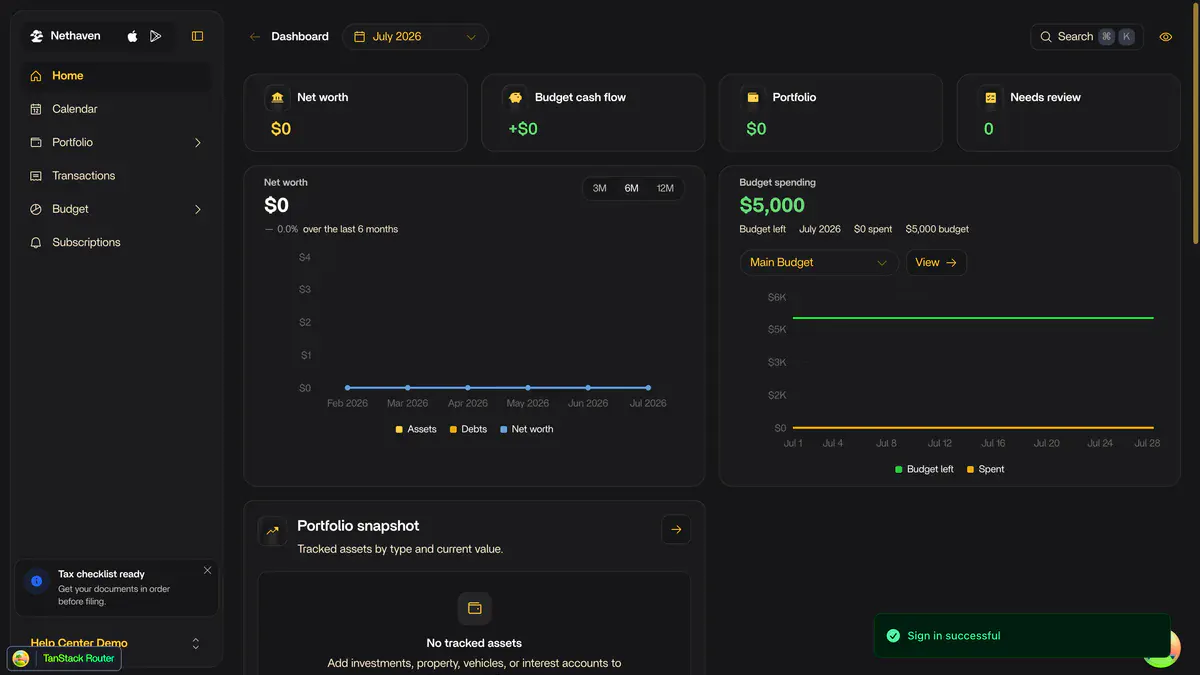Toggle Spent series in budget legend

(x=985, y=469)
